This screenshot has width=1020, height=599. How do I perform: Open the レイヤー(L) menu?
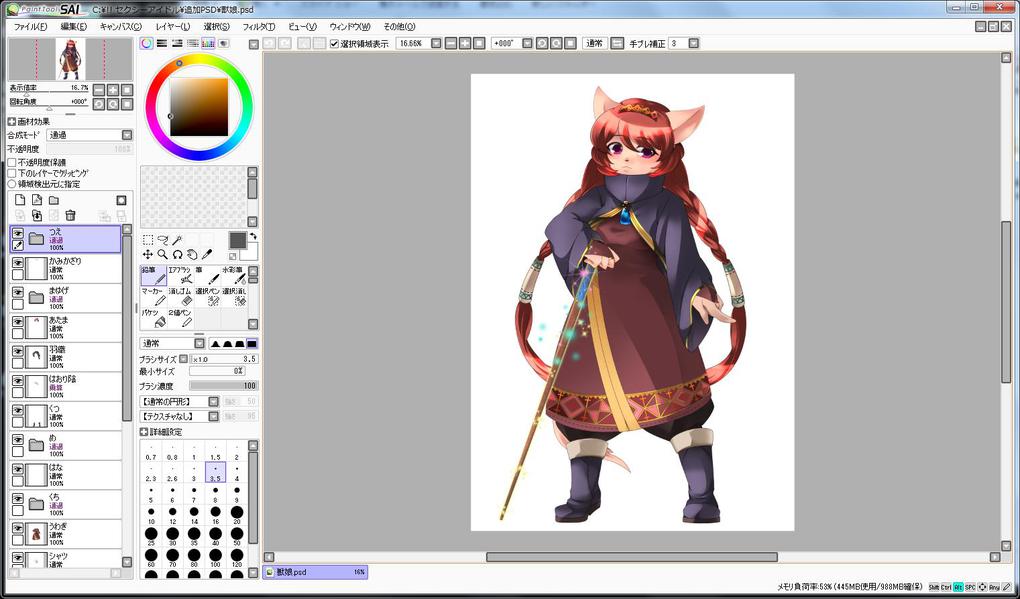172,27
